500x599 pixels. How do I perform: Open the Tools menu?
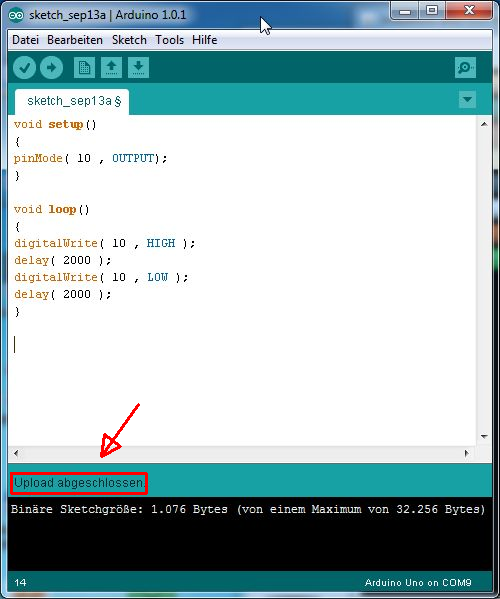click(169, 40)
